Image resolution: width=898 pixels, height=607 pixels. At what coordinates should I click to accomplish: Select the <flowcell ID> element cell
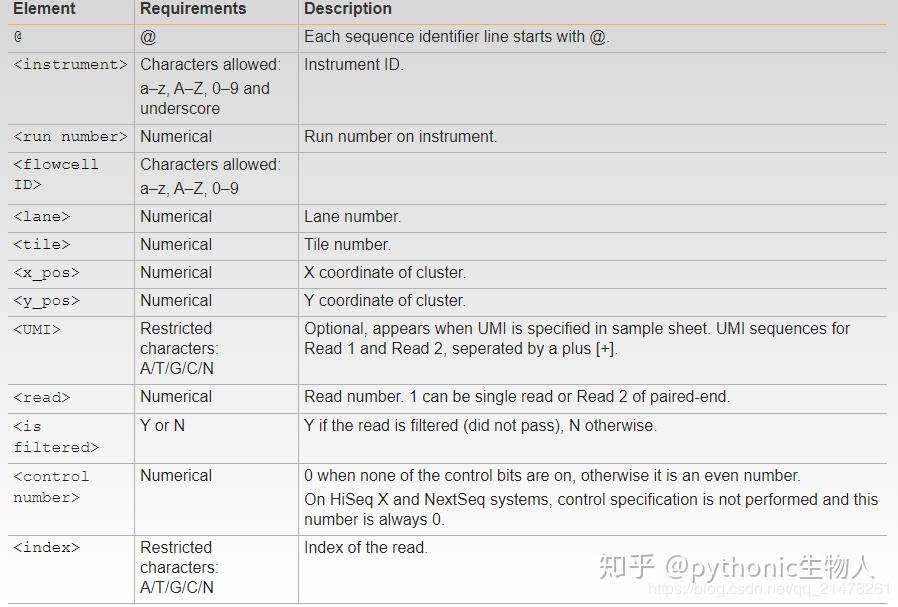[56, 175]
